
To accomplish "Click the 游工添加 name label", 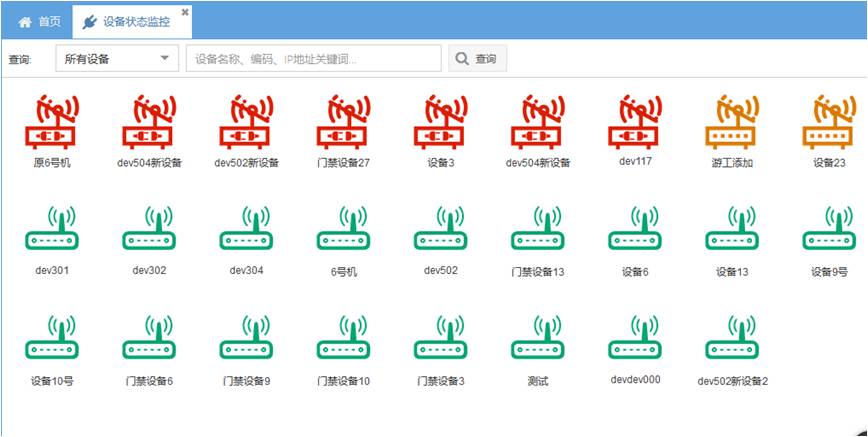I will (x=732, y=163).
